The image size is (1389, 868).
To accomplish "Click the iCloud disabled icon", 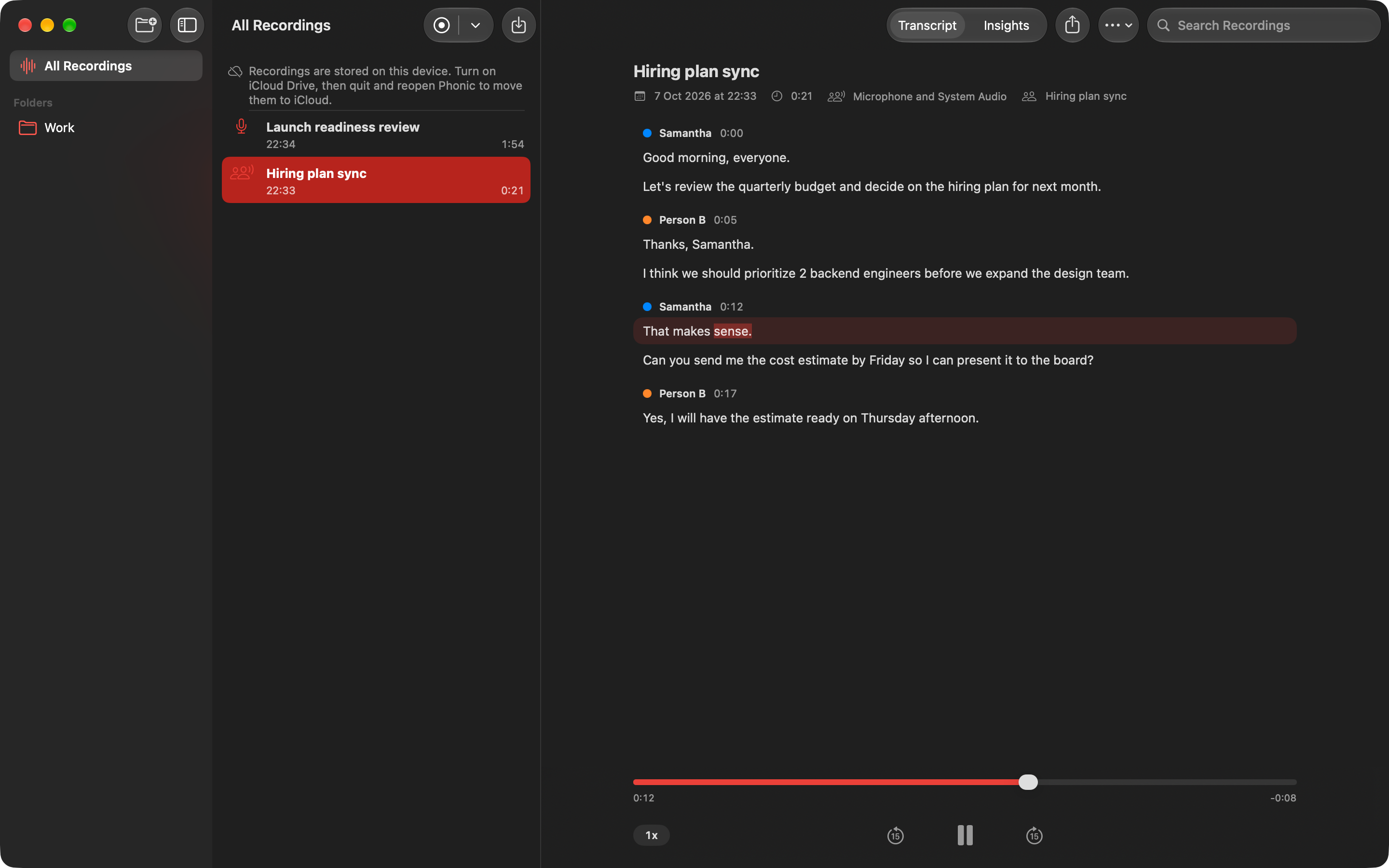I will coord(235,71).
